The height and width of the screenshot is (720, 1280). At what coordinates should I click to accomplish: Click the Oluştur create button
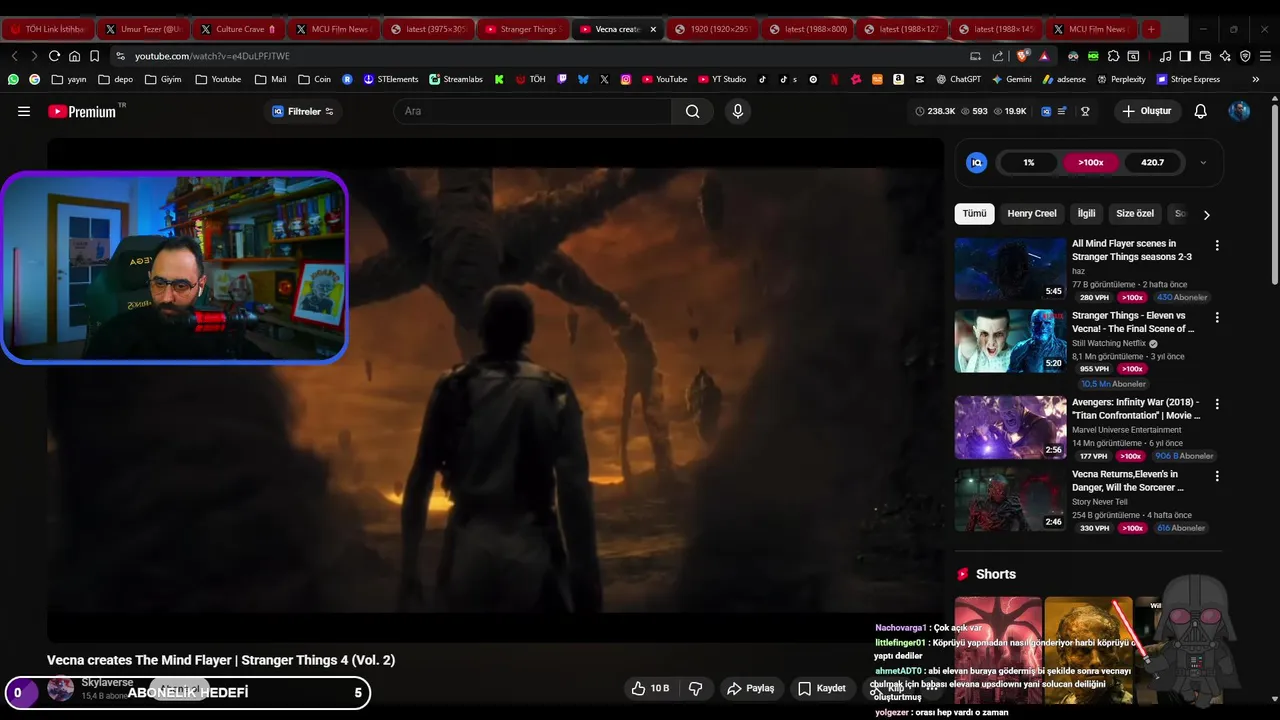1146,111
